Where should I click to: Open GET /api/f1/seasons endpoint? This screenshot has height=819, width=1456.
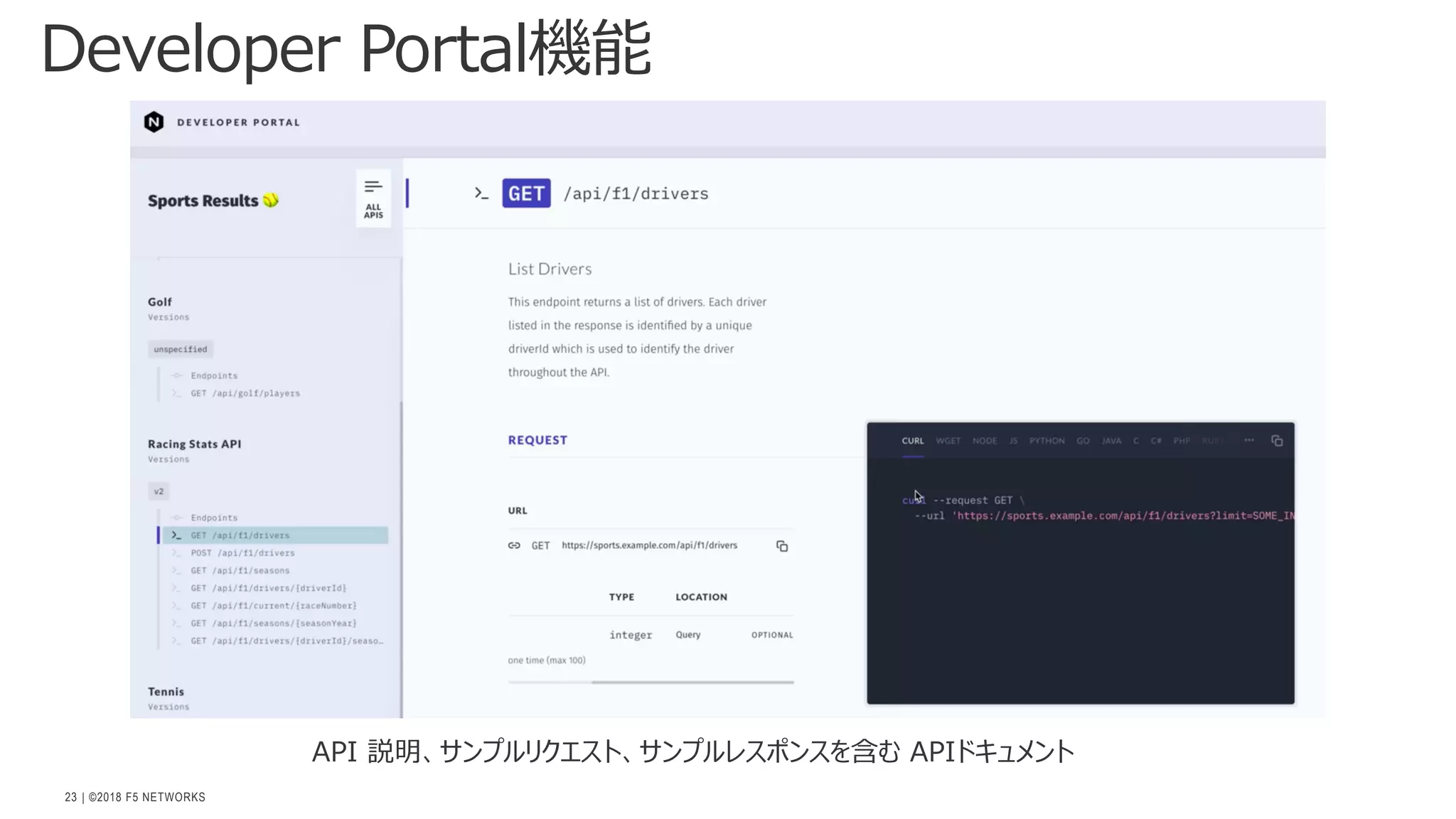(240, 571)
